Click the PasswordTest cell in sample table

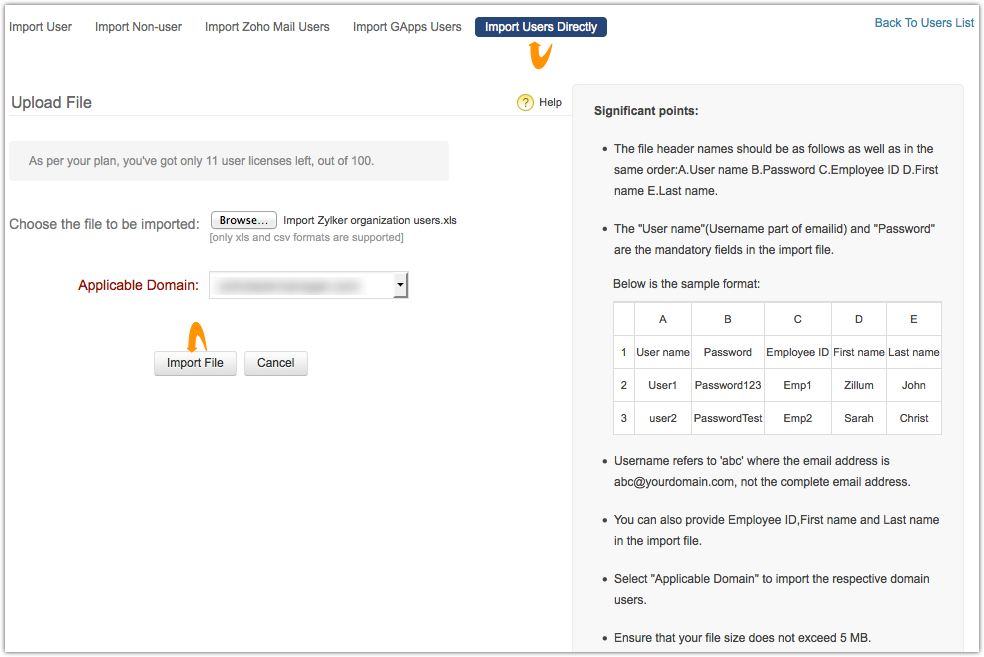[x=727, y=418]
